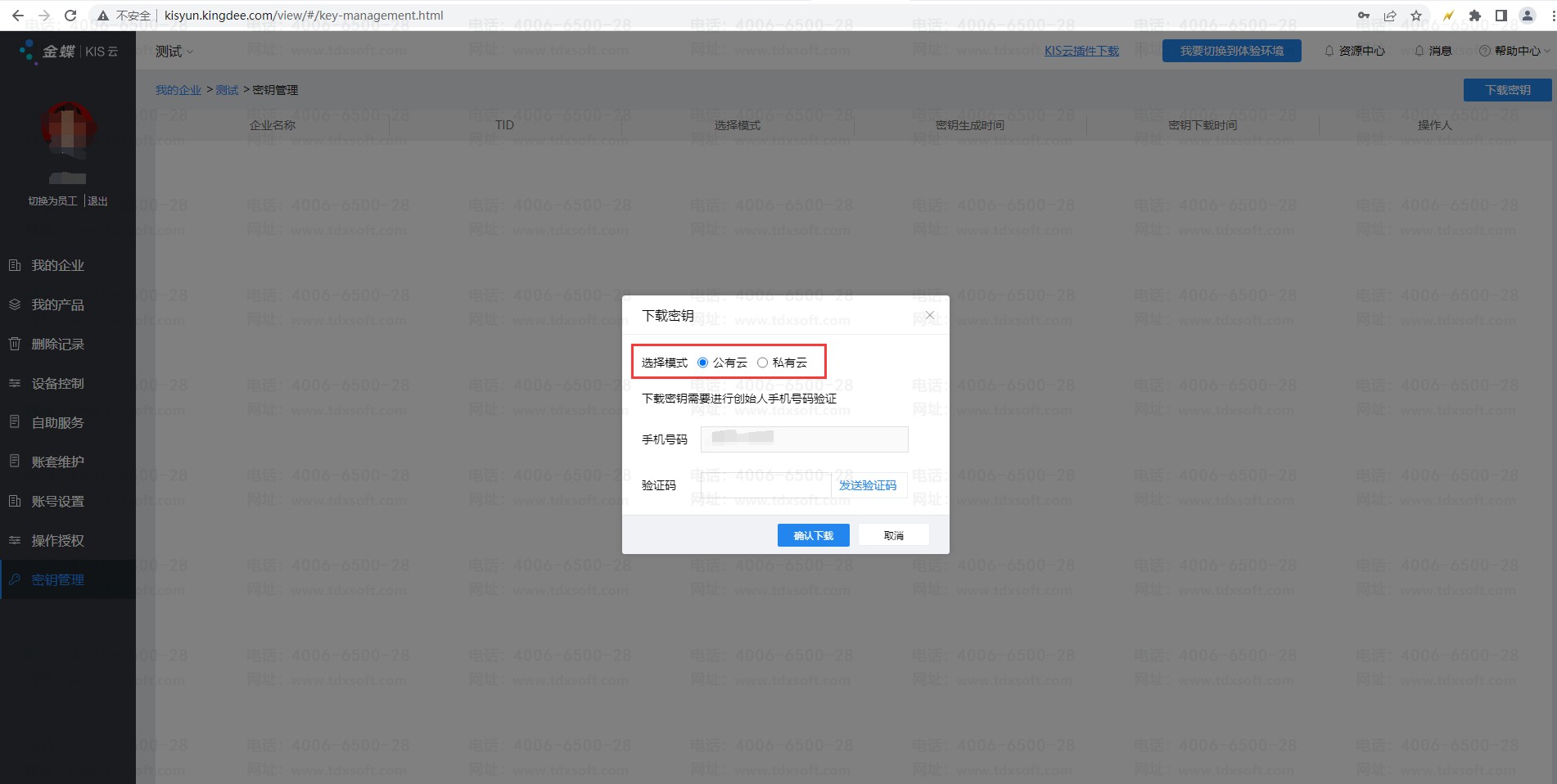Click the bell icon for 资源中心
Screen dimensions: 1557x784
click(x=1329, y=51)
